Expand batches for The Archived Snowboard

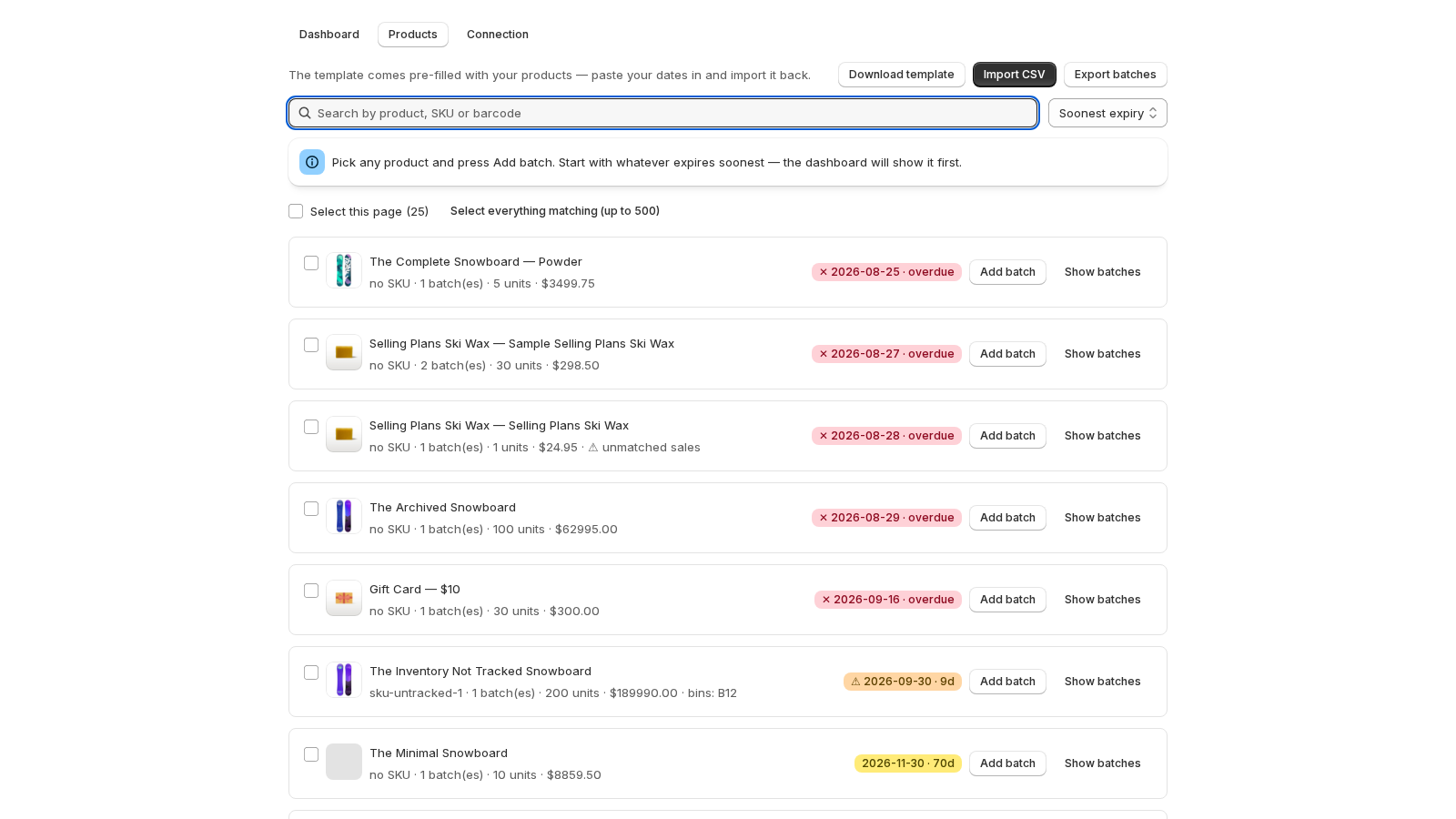(x=1102, y=518)
